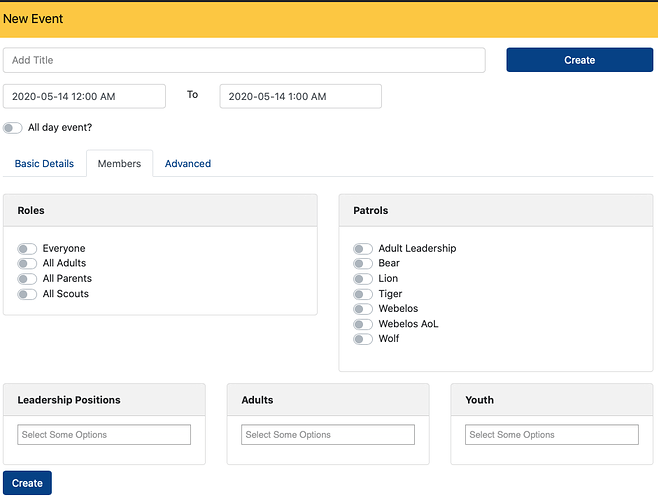Open the Adults options selector
658x500 pixels.
328,435
